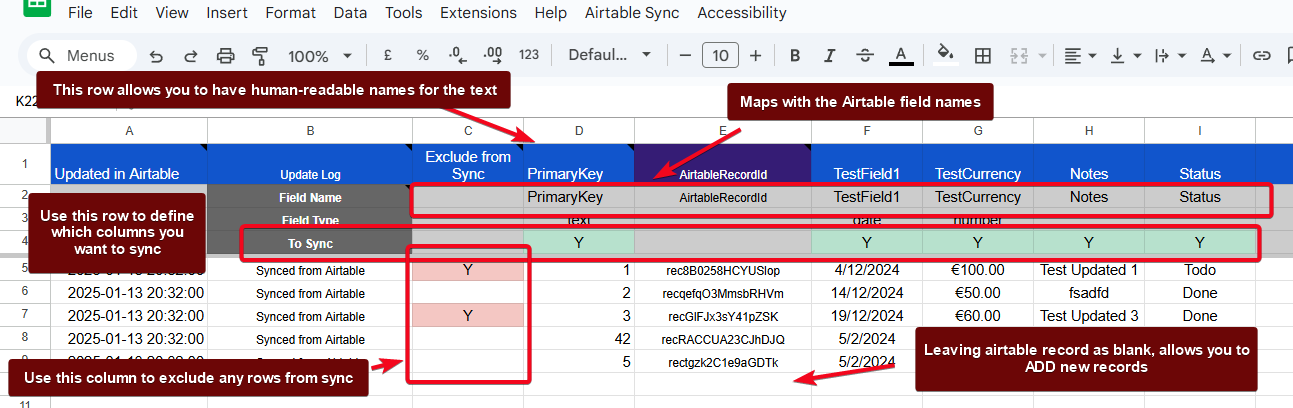Open the Help menu
The width and height of the screenshot is (1293, 408).
[550, 13]
